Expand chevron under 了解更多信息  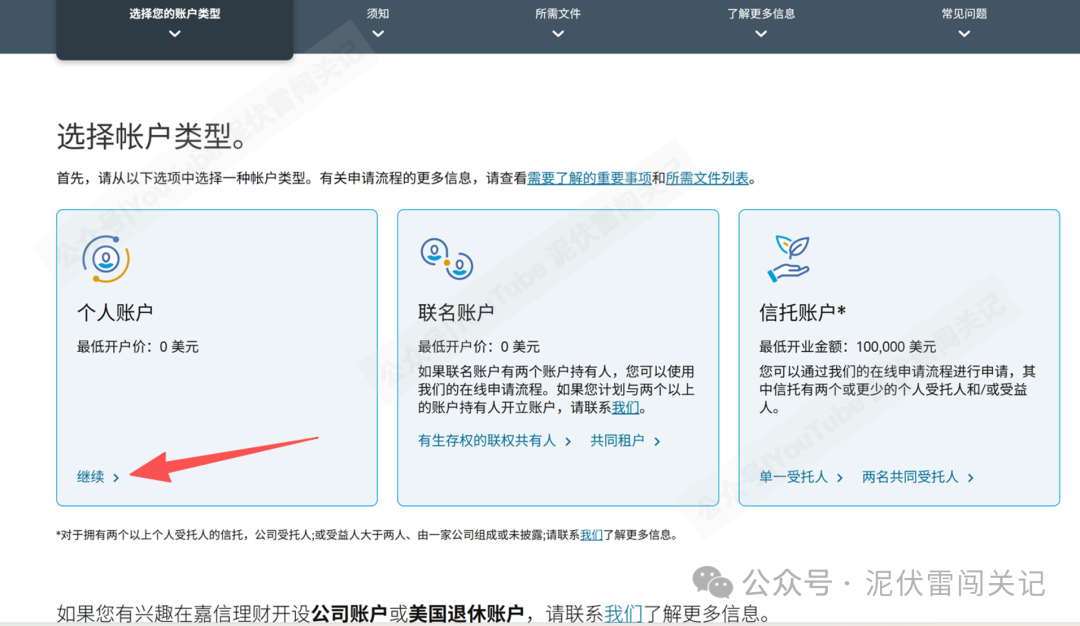pos(760,34)
